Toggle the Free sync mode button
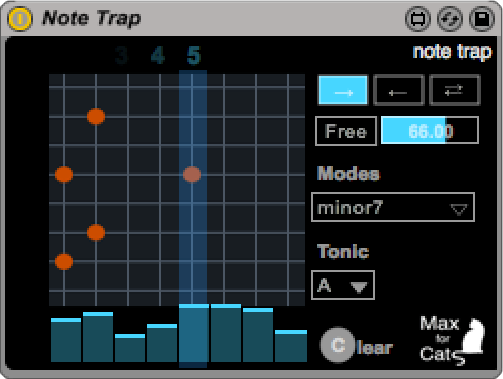The image size is (503, 379). click(x=346, y=131)
